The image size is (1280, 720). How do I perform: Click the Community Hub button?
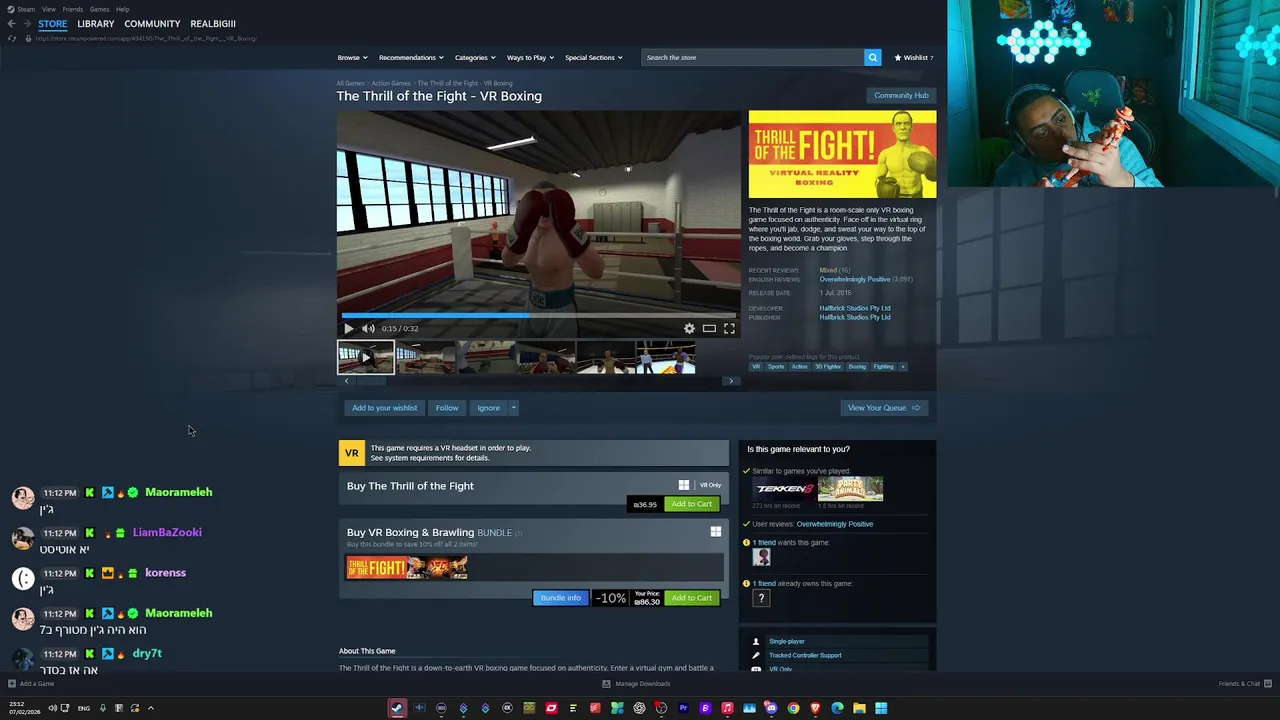point(901,95)
